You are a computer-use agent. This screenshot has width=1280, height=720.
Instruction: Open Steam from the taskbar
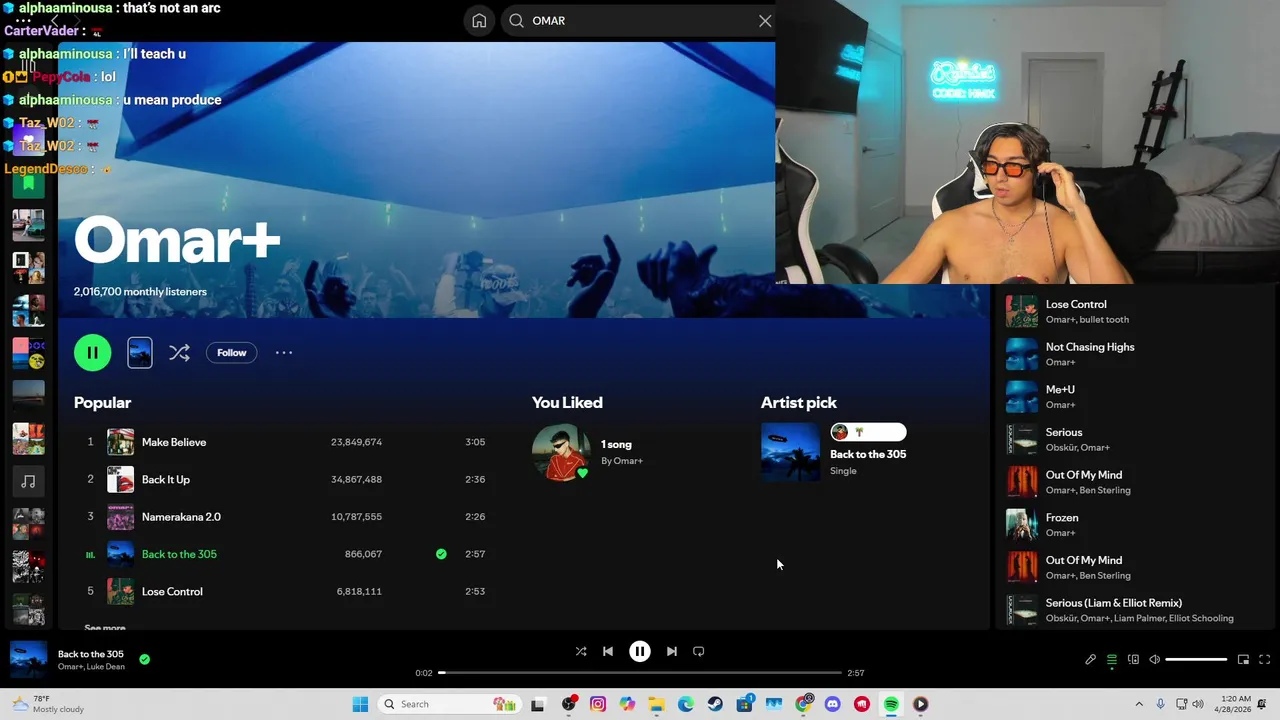point(715,704)
